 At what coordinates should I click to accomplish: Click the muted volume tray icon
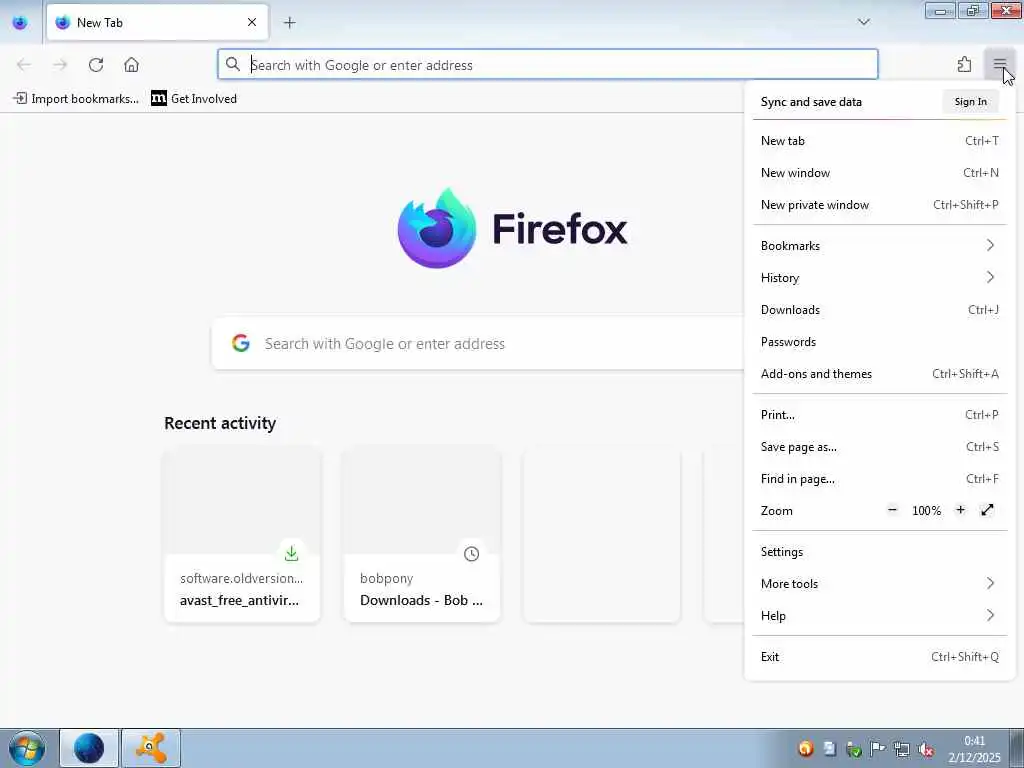pyautogui.click(x=925, y=749)
